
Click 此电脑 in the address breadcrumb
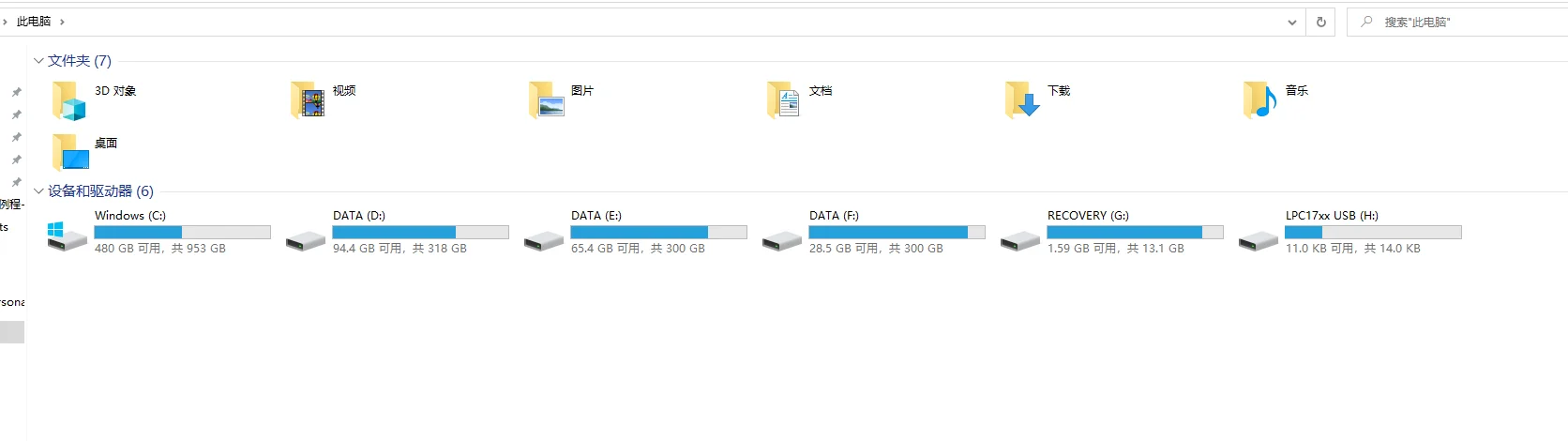[x=34, y=22]
